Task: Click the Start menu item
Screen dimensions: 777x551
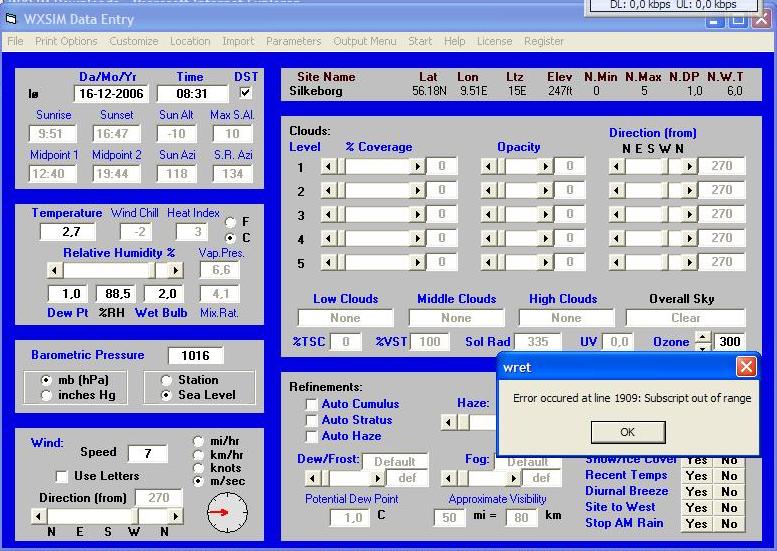Action: coord(420,41)
